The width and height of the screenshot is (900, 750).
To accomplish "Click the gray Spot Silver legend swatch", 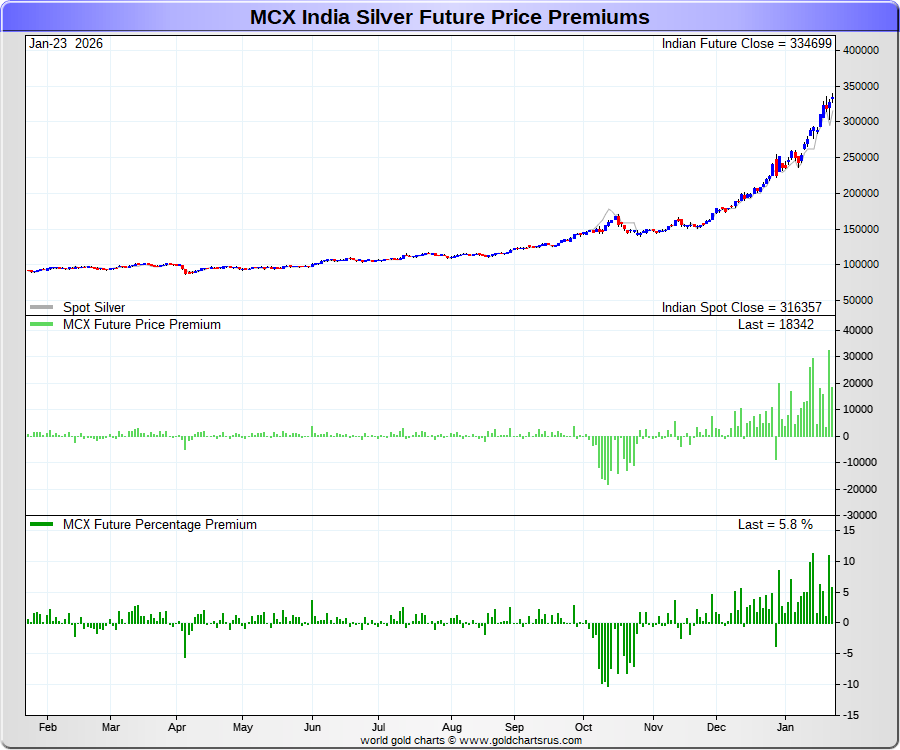I will coord(43,308).
